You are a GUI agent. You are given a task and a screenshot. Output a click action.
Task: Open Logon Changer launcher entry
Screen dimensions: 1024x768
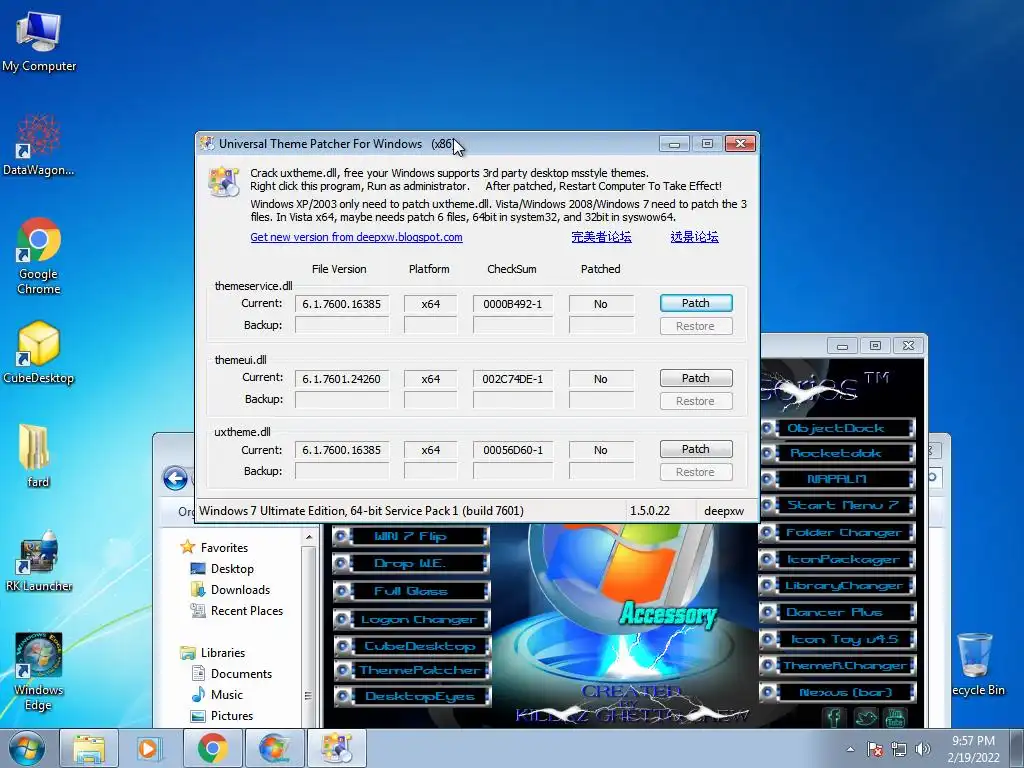(411, 619)
